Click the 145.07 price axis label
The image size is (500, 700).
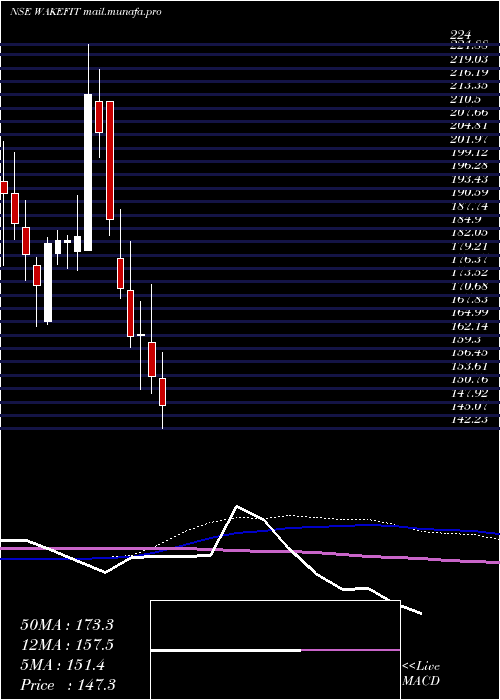[469, 406]
